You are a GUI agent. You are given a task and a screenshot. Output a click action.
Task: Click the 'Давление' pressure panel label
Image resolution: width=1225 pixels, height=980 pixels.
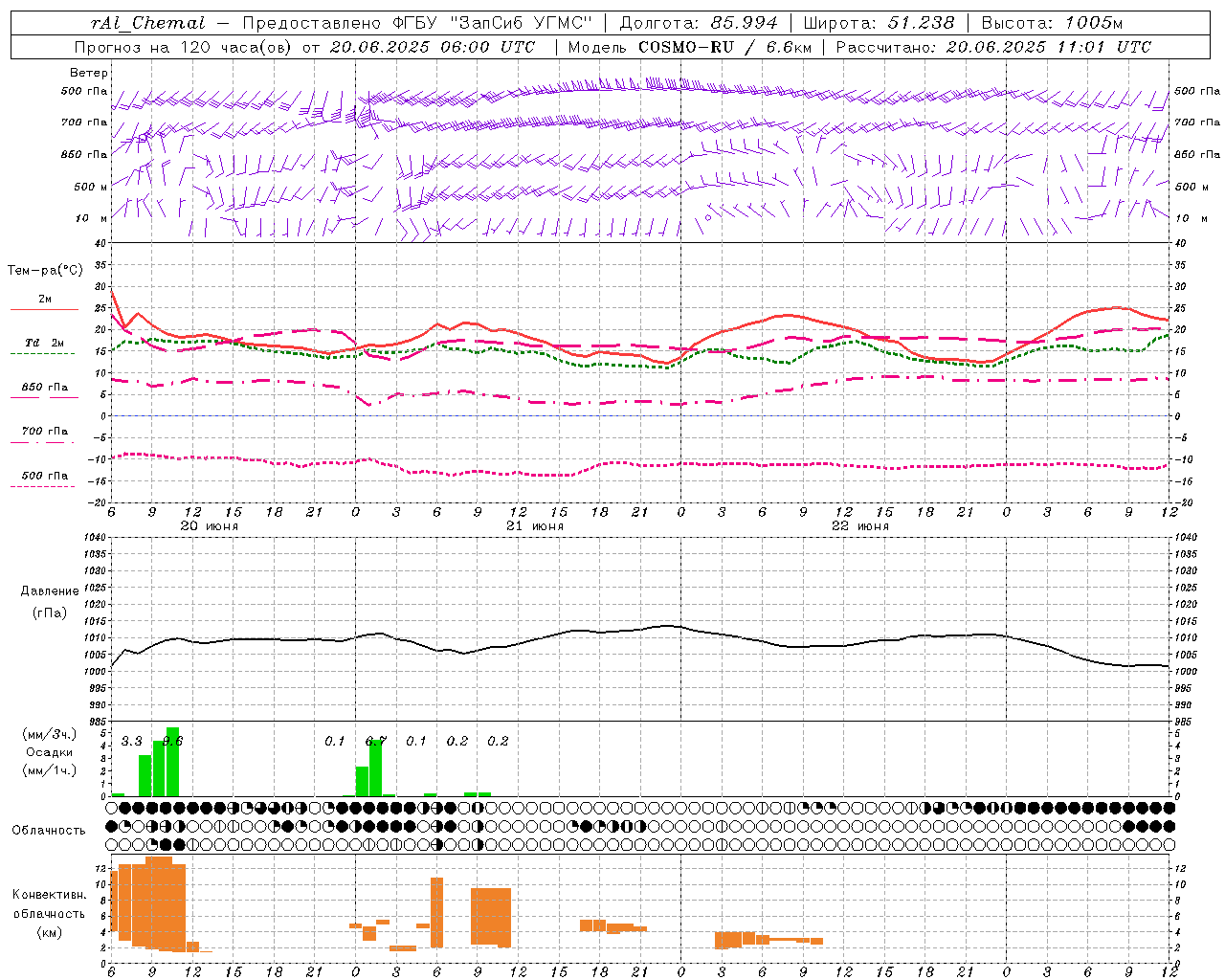coord(50,591)
